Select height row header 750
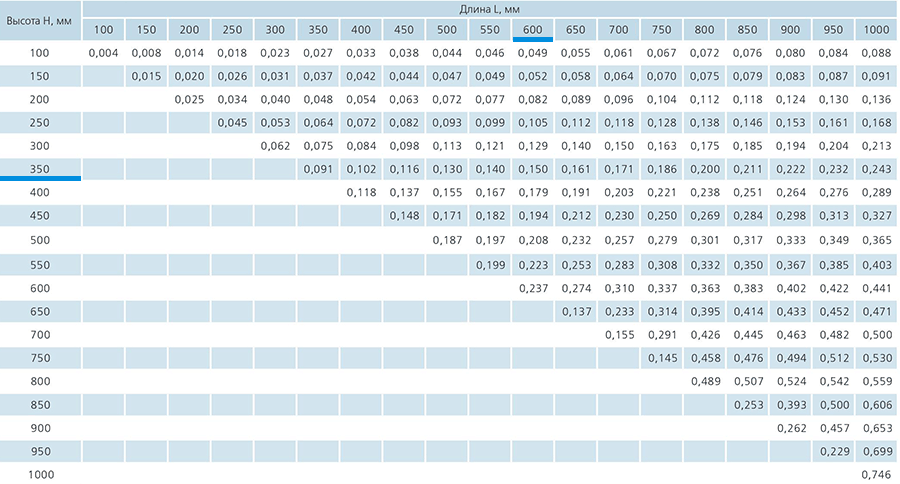 tap(40, 358)
